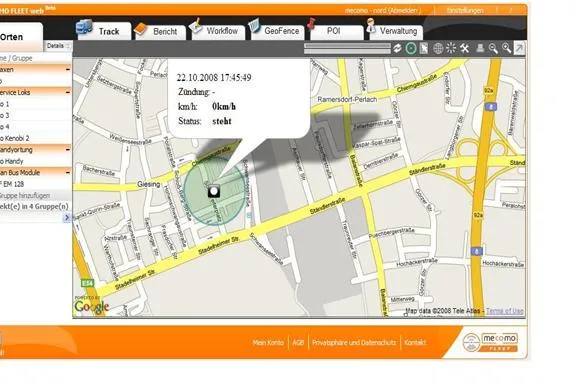Open Einstellungen in the top header
576x384 pixels.
[x=465, y=10]
